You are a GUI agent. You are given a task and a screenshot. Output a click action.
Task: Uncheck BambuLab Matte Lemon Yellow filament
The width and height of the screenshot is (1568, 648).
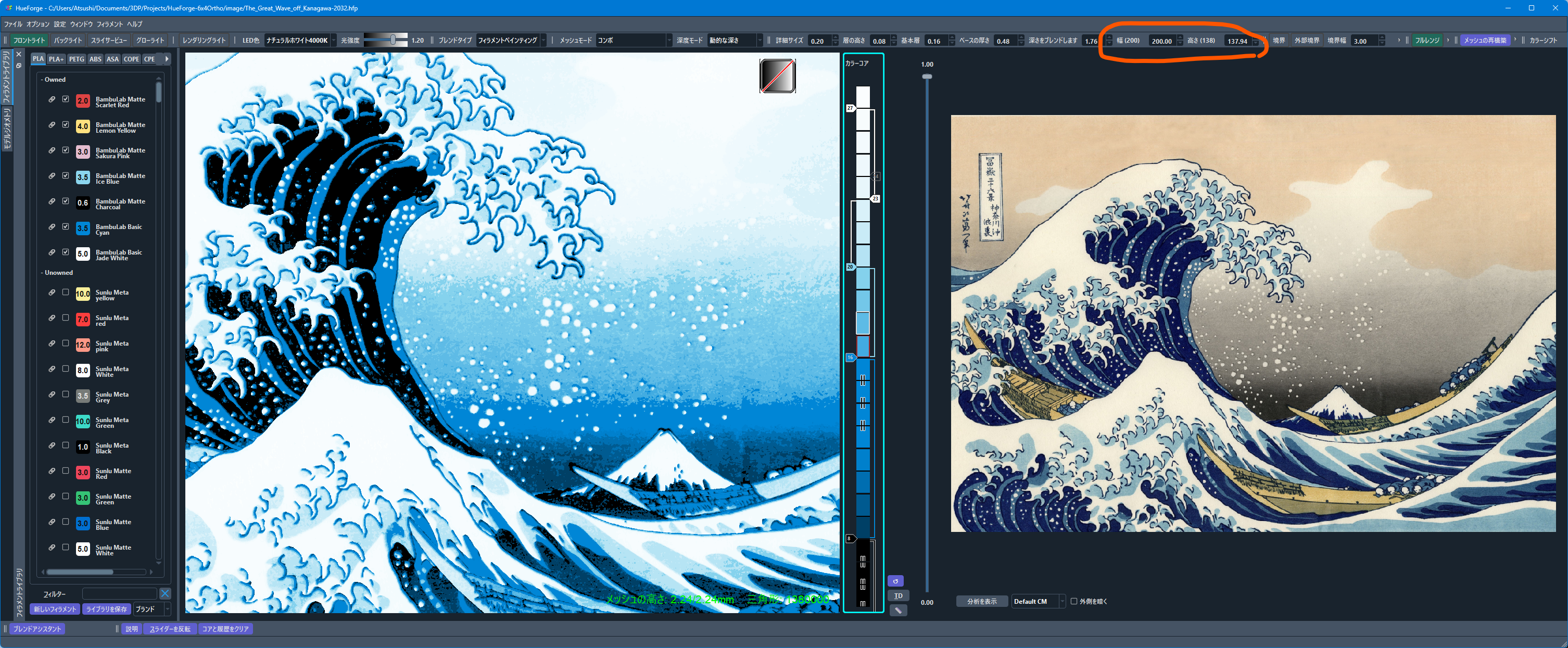[66, 125]
